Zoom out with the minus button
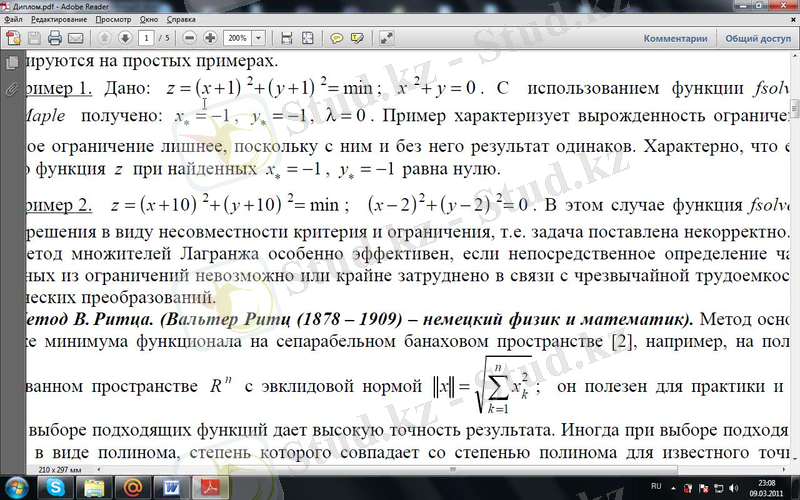Viewport: 800px width, 500px height. 189,38
